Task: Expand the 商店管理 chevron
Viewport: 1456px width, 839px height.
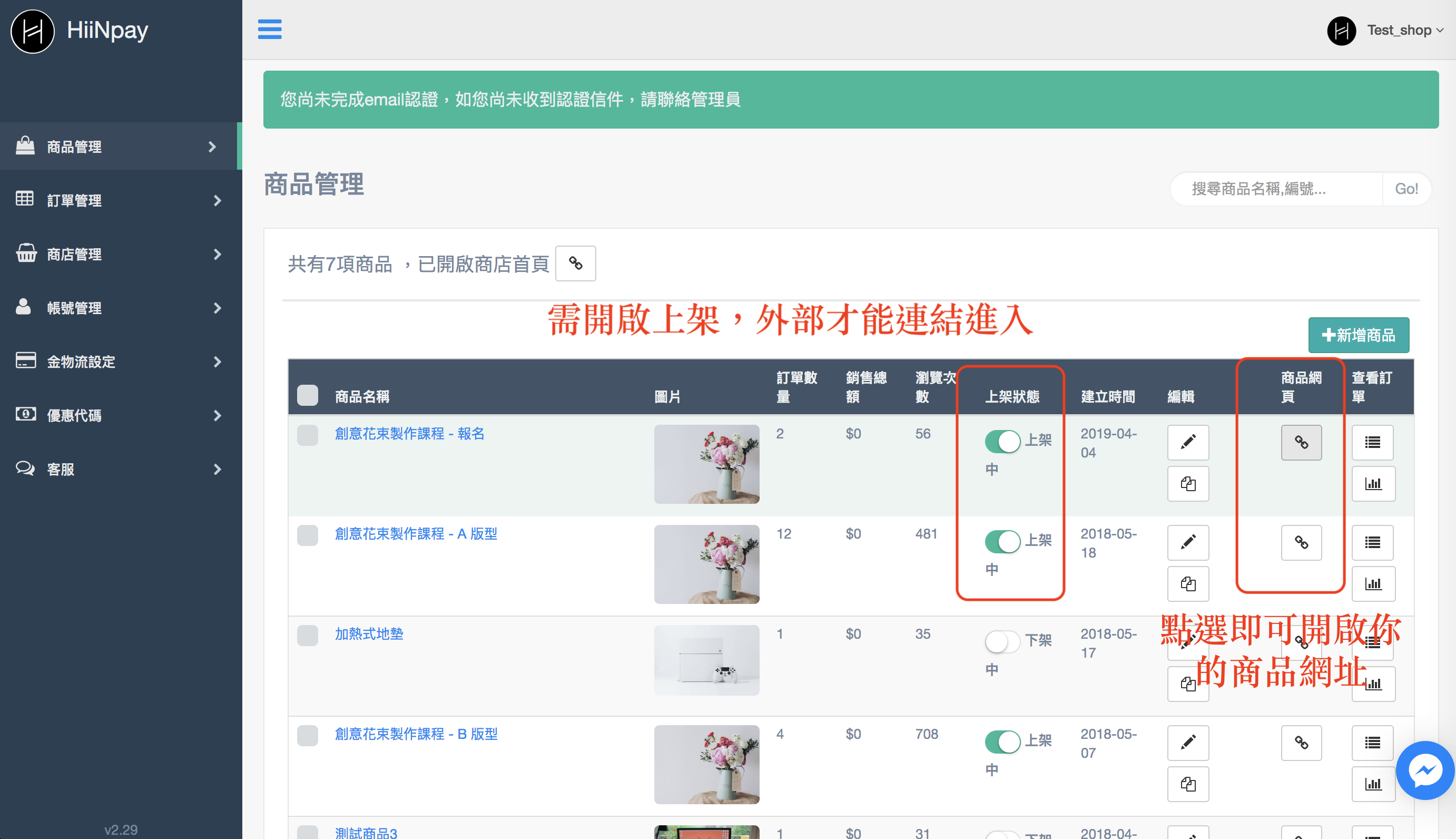Action: (217, 254)
